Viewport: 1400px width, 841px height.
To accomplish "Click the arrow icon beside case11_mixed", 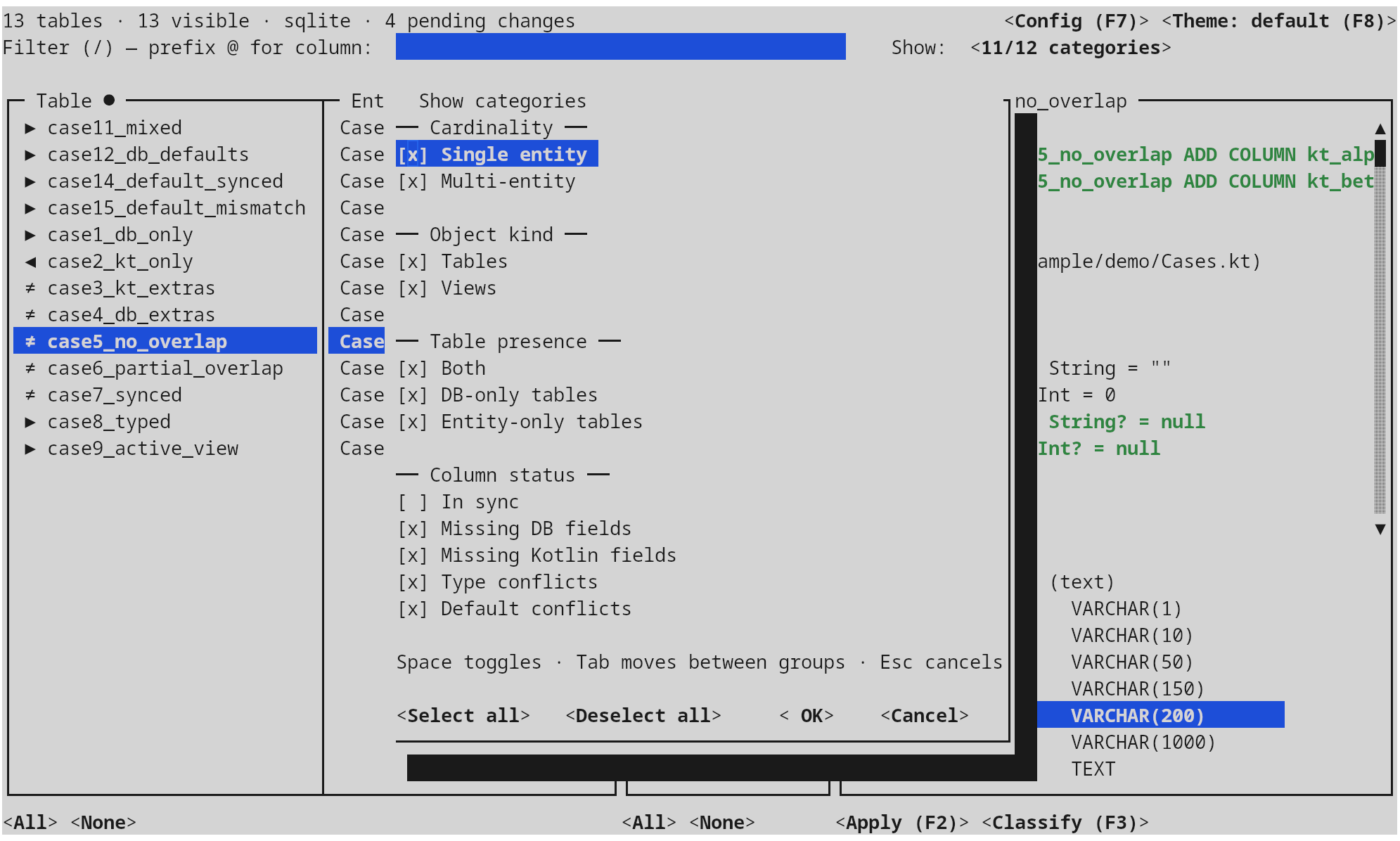I will [x=30, y=128].
